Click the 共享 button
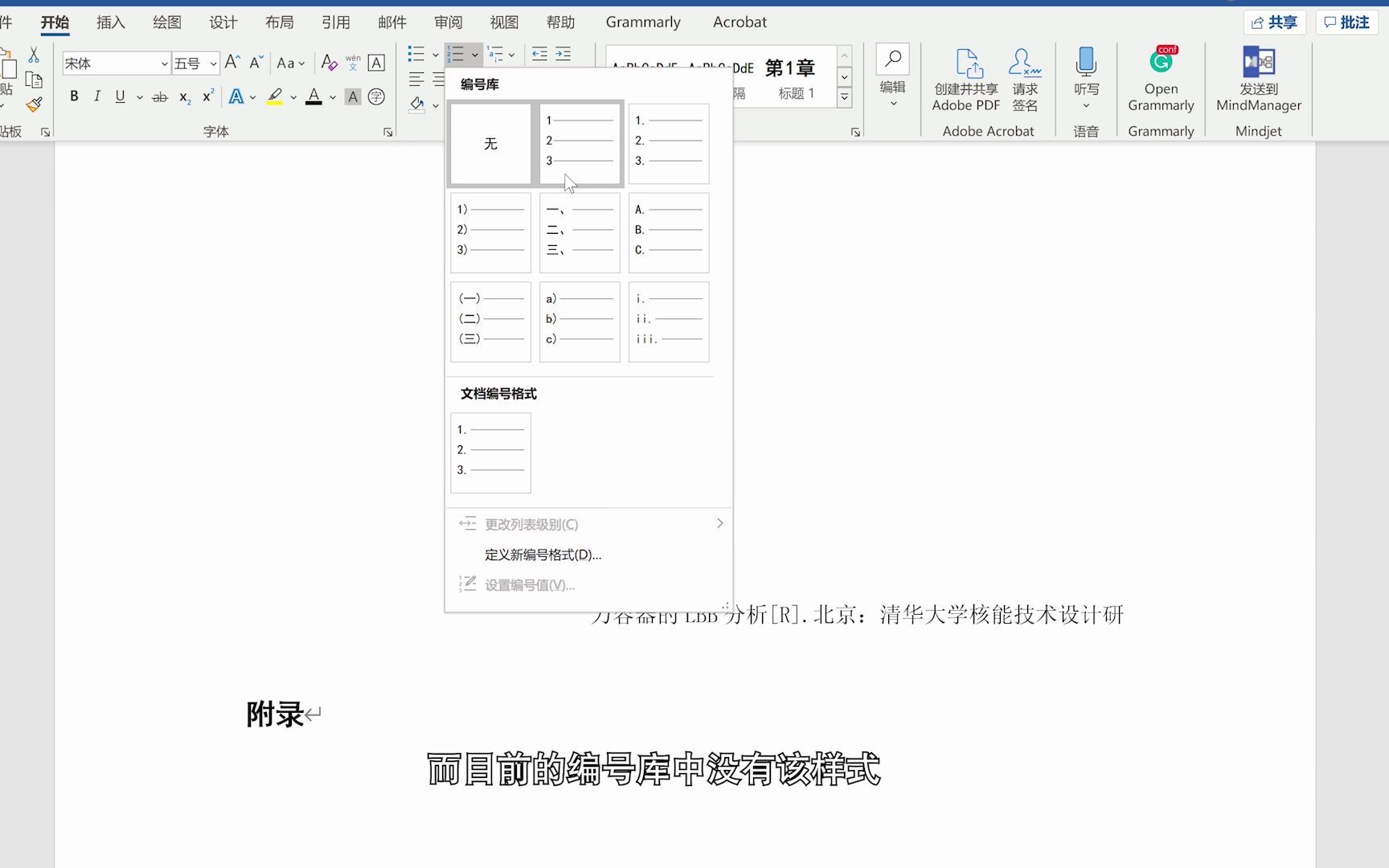 1275,23
